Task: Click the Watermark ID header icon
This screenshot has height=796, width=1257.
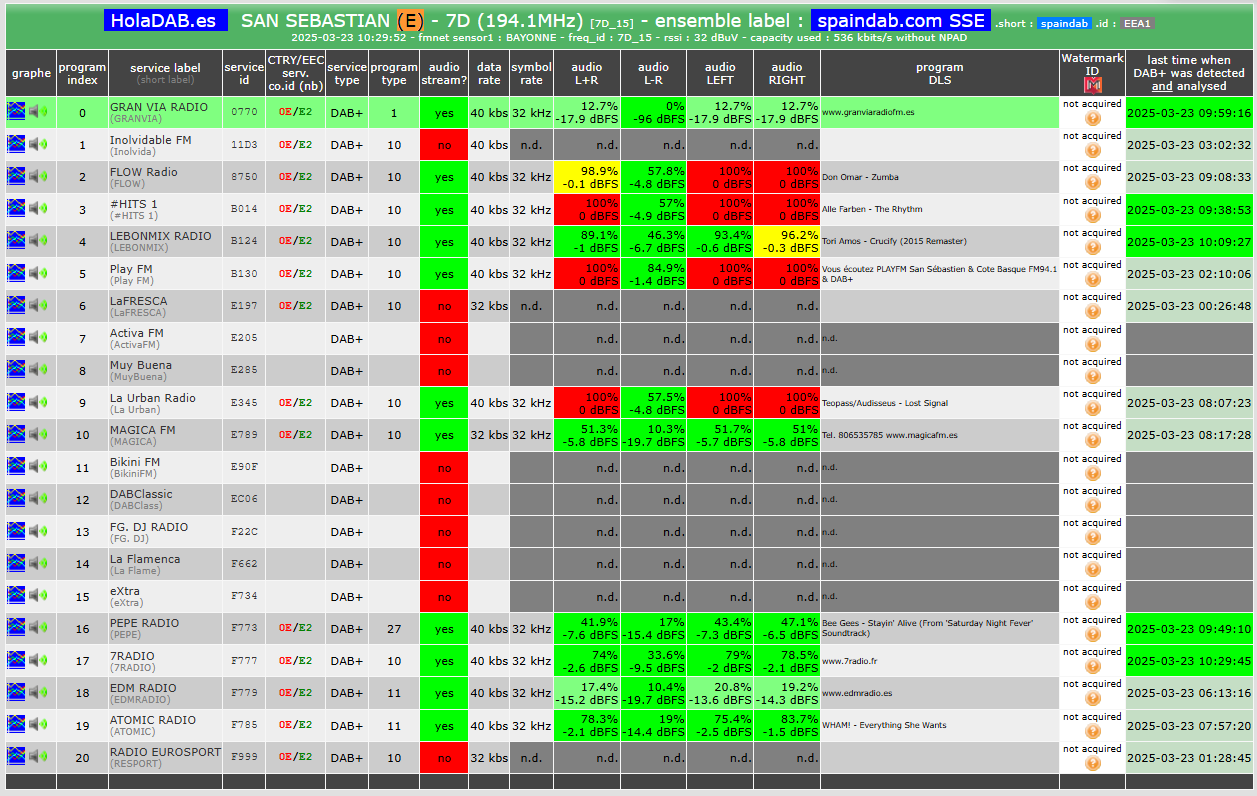Action: tap(1092, 85)
